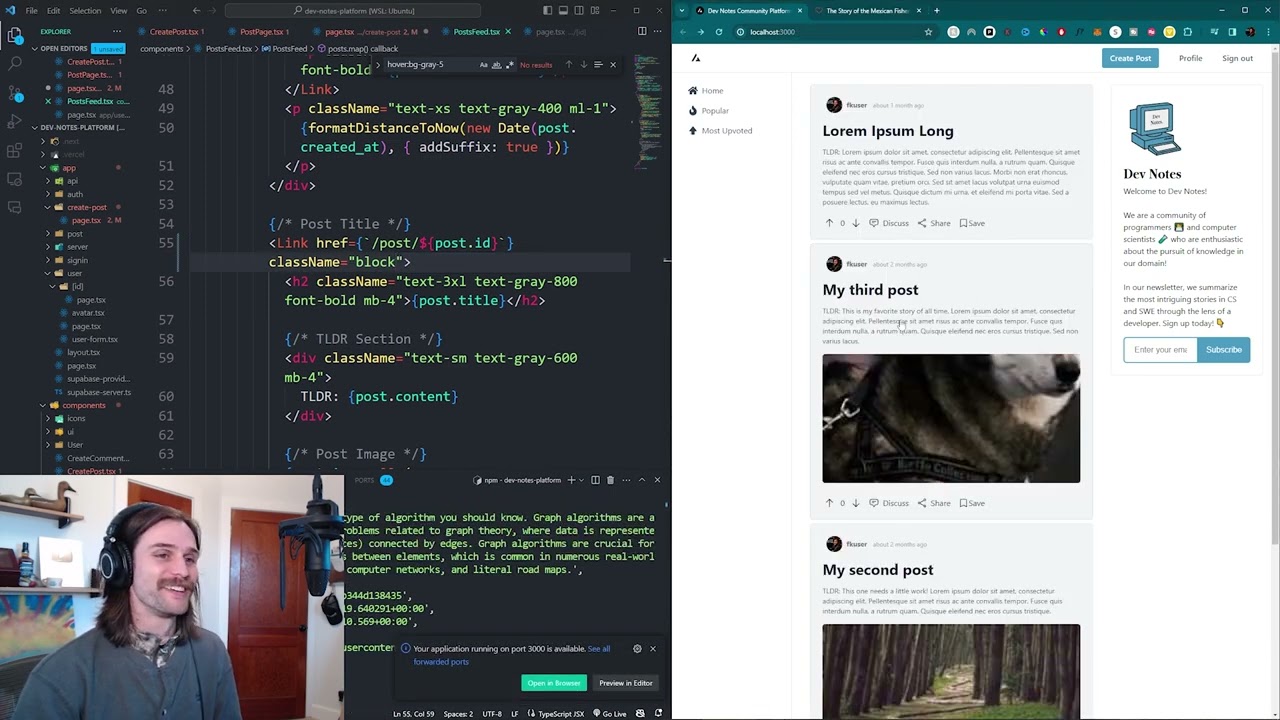Image resolution: width=1280 pixels, height=720 pixels.
Task: Open the Edit menu
Action: click(x=53, y=10)
